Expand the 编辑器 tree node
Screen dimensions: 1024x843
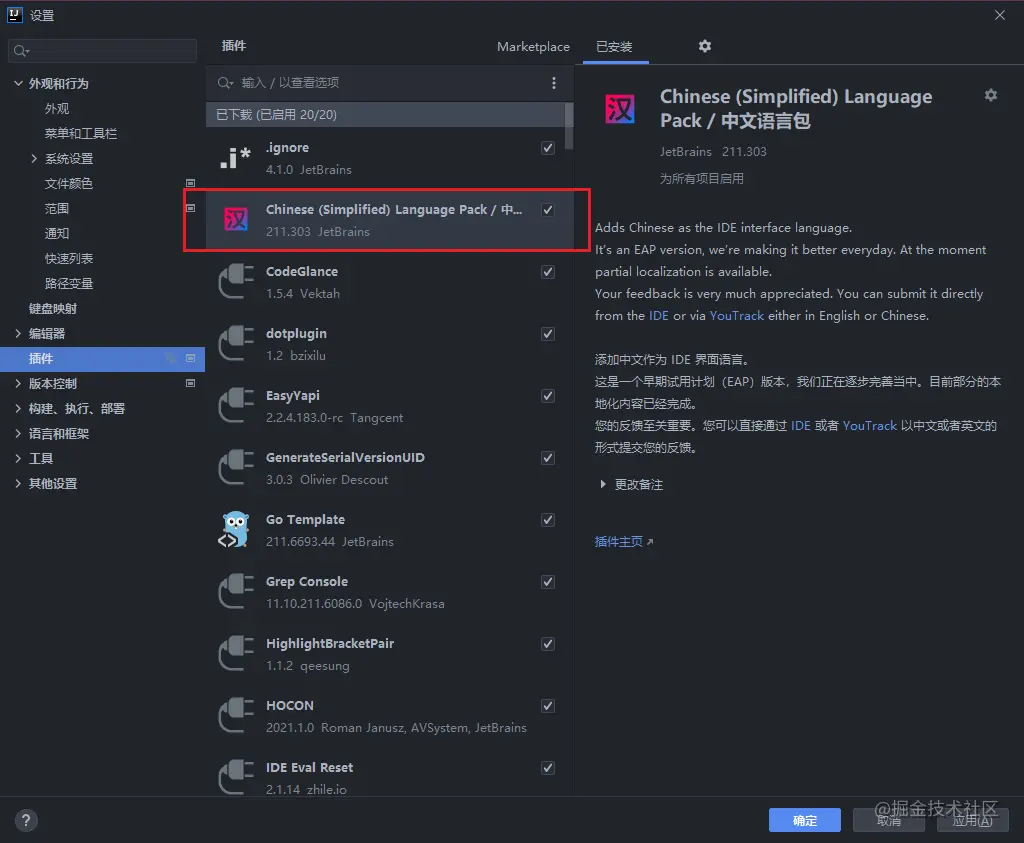pos(18,333)
